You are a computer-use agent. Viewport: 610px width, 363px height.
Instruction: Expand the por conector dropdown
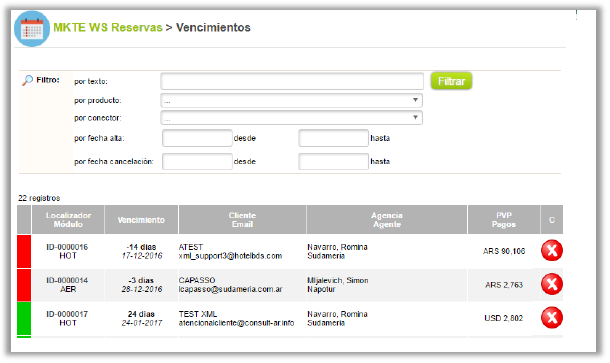pyautogui.click(x=291, y=117)
